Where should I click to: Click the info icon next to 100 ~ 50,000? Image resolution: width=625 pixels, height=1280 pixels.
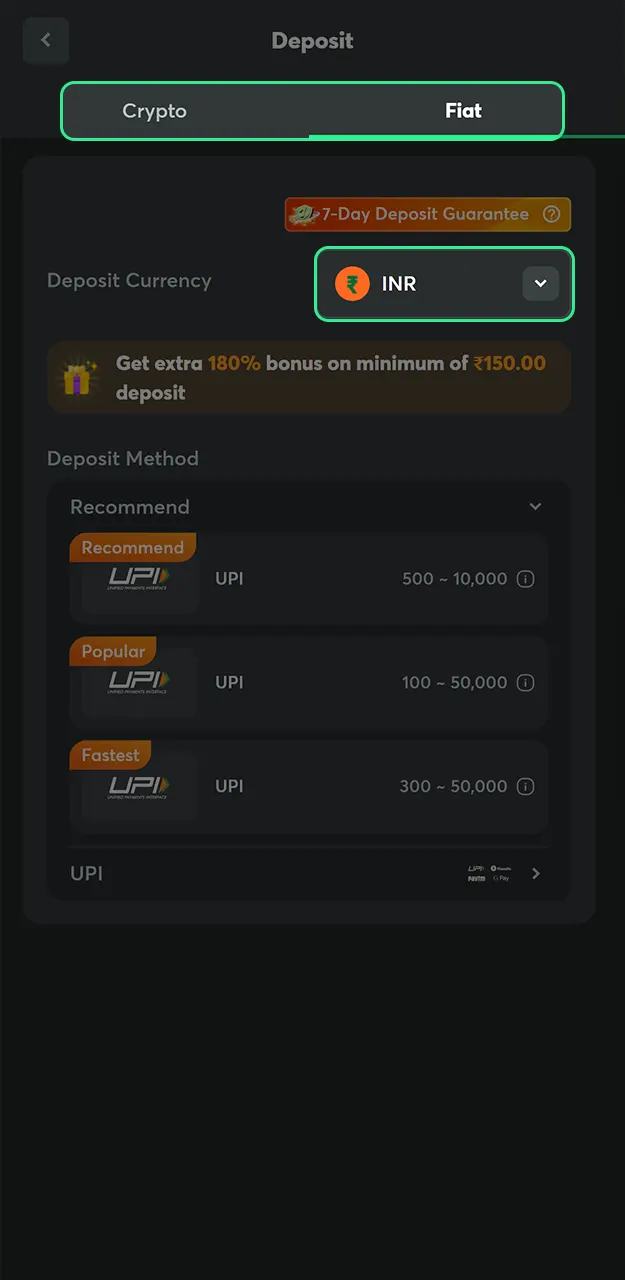click(x=526, y=682)
